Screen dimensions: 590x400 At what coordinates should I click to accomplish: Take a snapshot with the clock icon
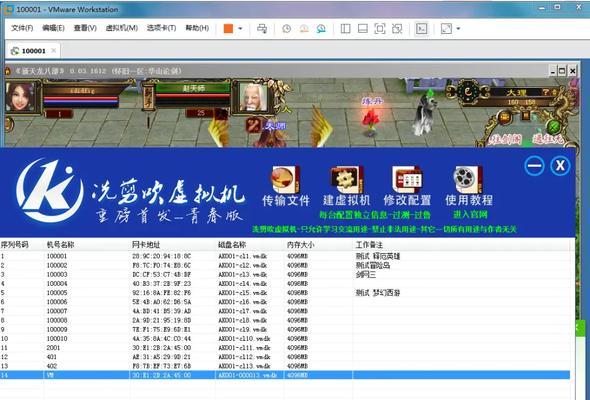(287, 29)
